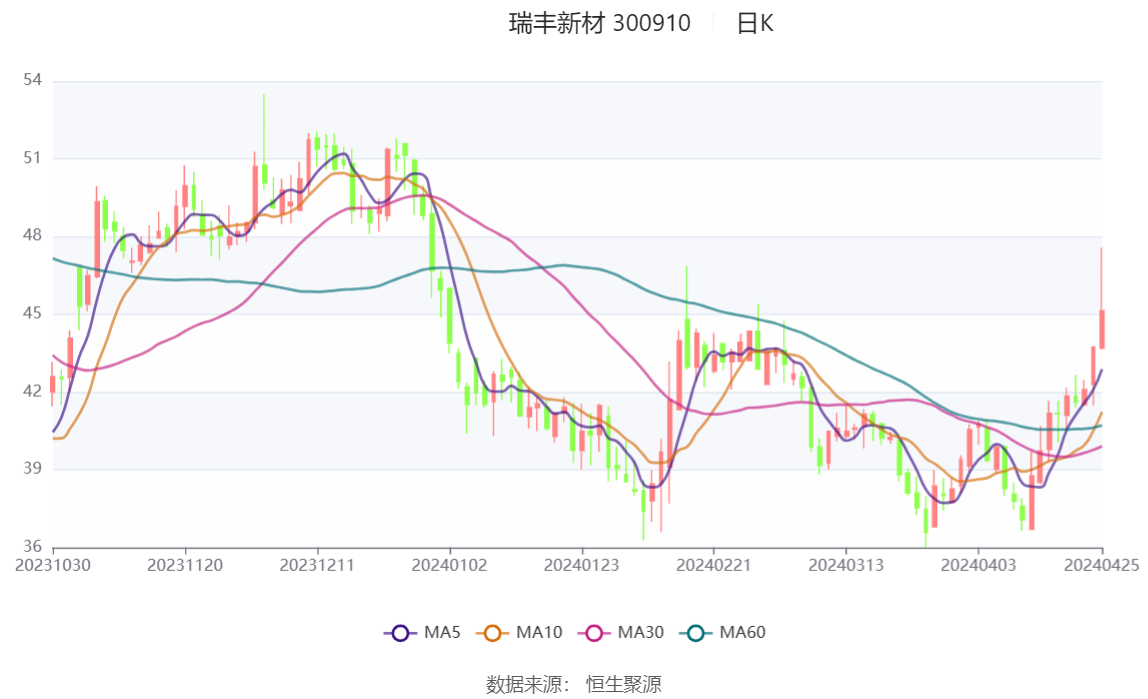
Task: Toggle the MA30 pink legend circle
Action: tap(594, 633)
